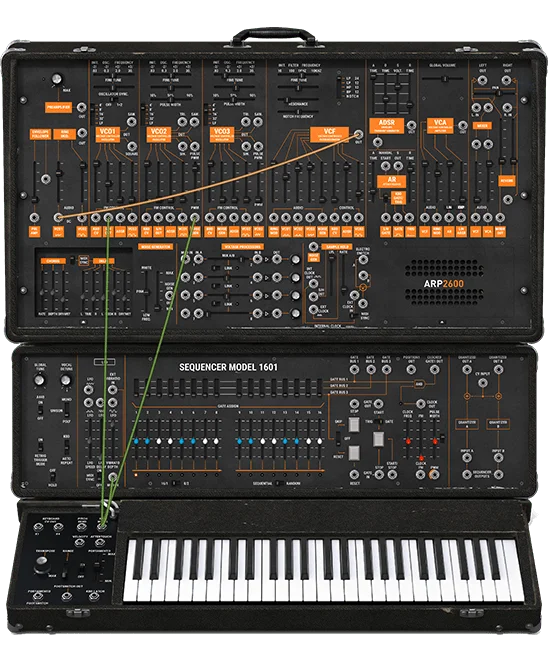This screenshot has width=548, height=662.
Task: Click the sequencer GATE BUS 3 jack
Action: click(386, 370)
